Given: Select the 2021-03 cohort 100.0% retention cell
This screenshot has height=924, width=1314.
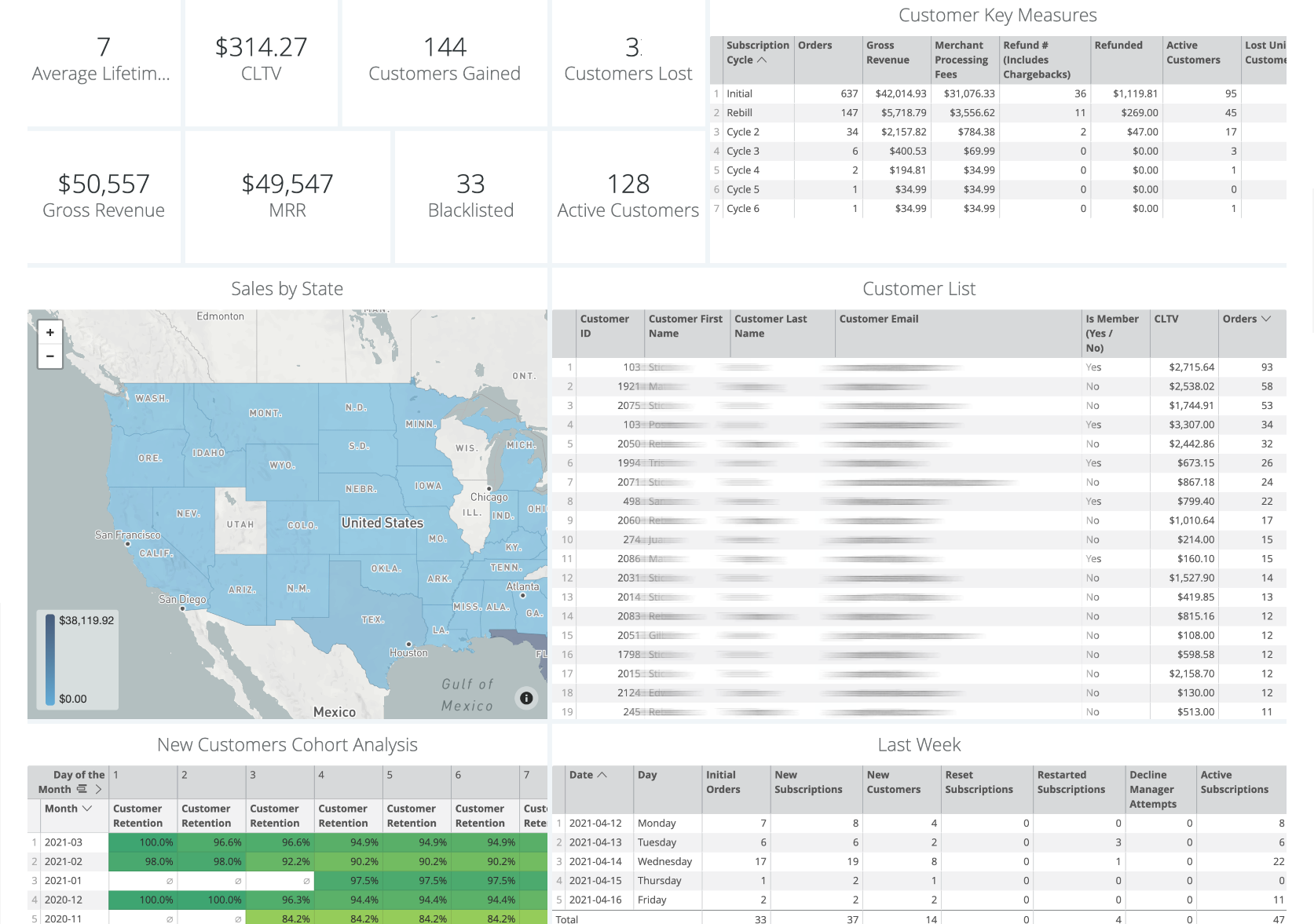Looking at the screenshot, I should (x=142, y=842).
